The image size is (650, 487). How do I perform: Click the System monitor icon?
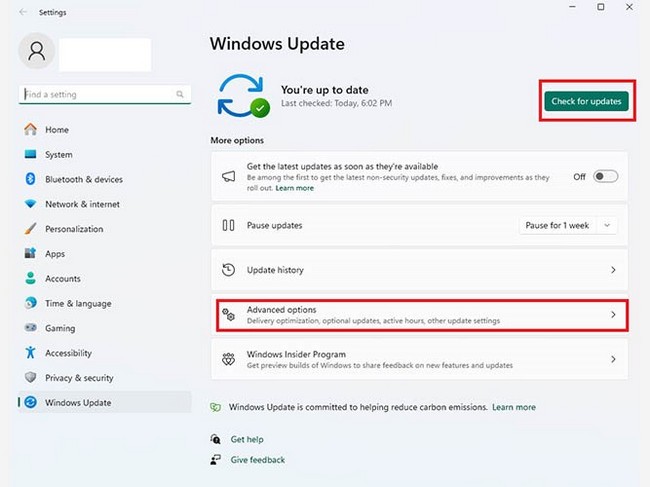pyautogui.click(x=30, y=154)
